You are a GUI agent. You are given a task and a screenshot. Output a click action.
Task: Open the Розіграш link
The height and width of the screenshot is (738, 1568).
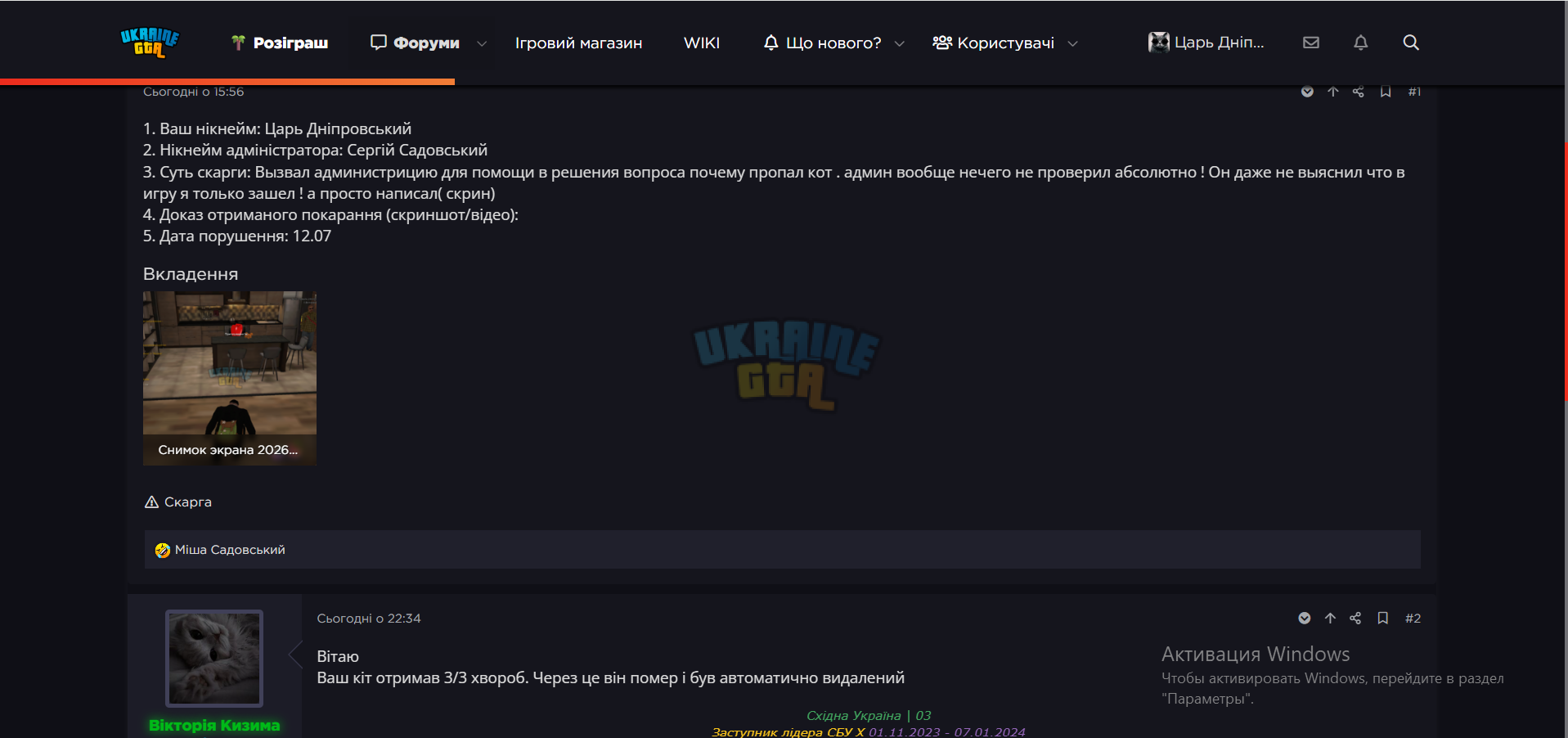[x=280, y=43]
